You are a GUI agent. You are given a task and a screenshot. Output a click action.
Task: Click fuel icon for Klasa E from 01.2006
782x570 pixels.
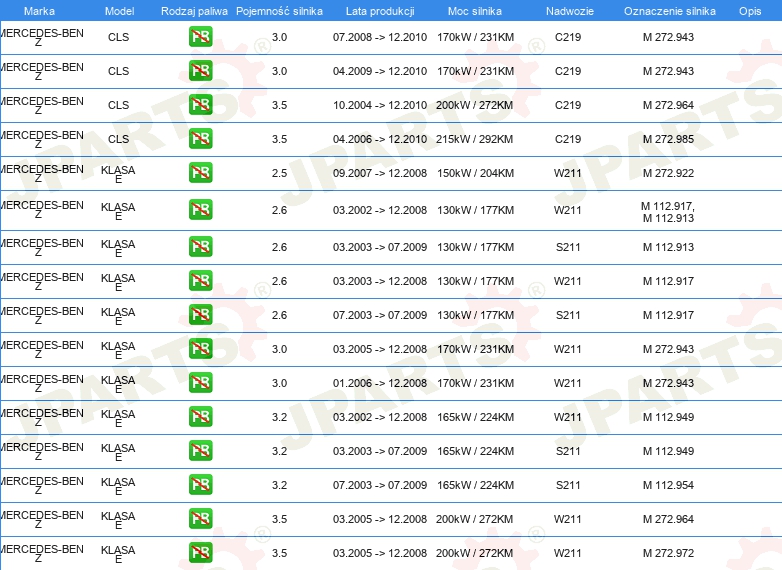click(200, 383)
